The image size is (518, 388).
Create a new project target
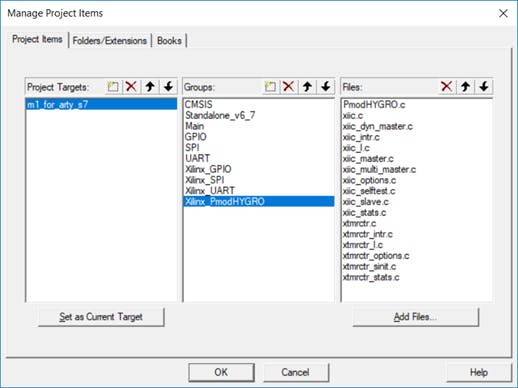[x=113, y=87]
